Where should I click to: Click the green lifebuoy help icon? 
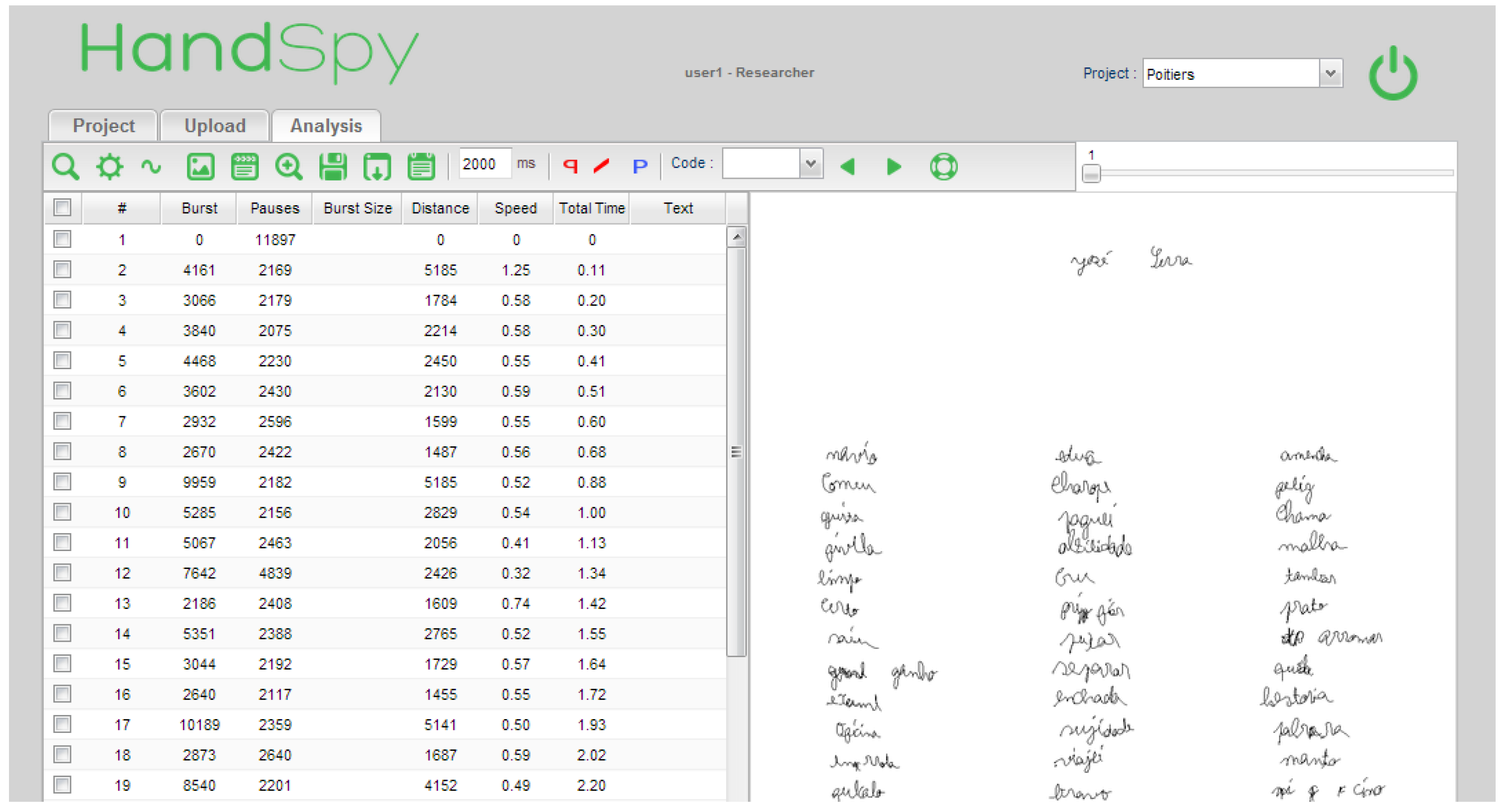point(943,166)
